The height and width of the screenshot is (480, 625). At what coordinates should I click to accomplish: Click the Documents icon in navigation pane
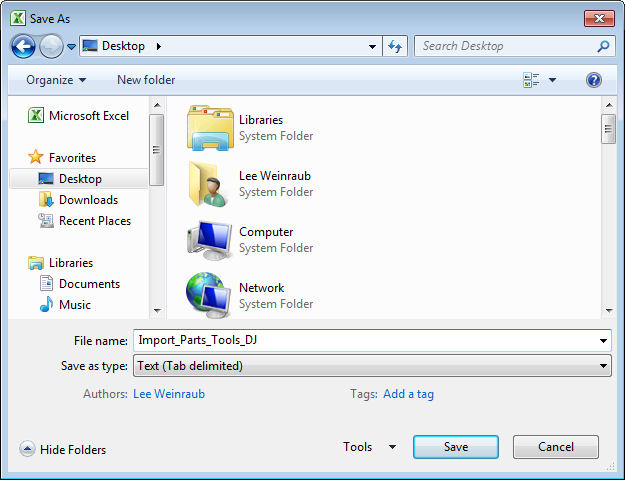(46, 283)
